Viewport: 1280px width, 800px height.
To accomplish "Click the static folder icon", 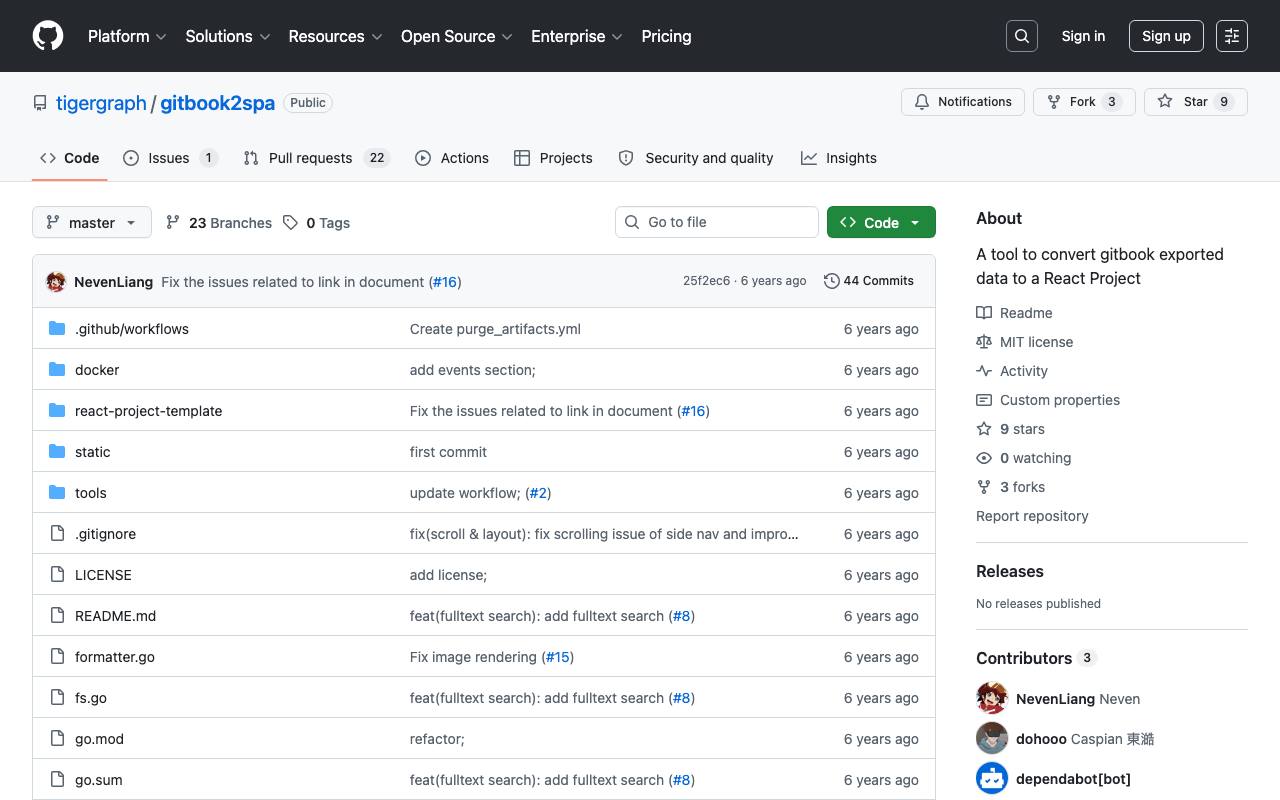I will (x=57, y=452).
